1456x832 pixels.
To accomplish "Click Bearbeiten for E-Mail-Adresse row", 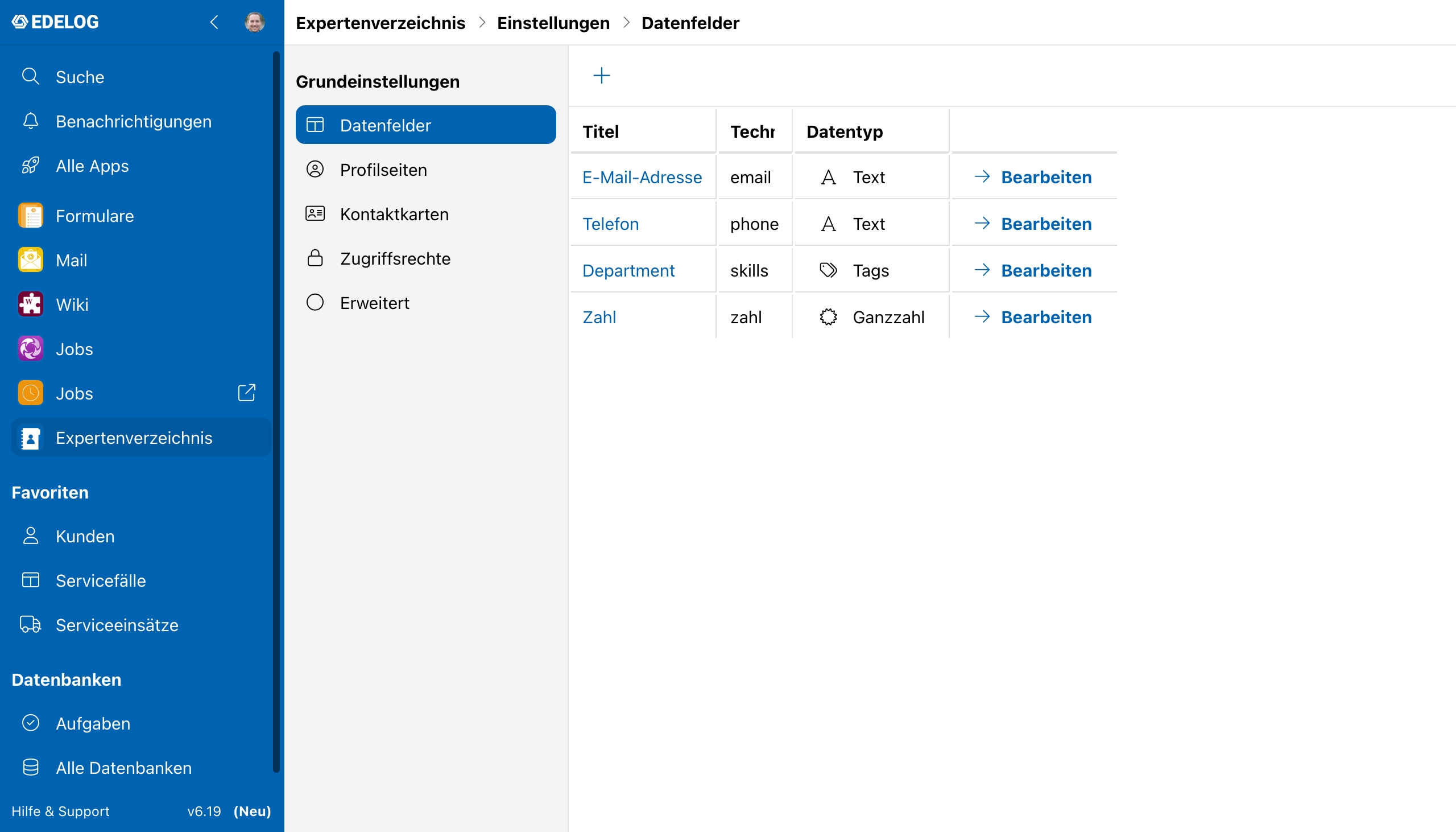I will pos(1033,177).
